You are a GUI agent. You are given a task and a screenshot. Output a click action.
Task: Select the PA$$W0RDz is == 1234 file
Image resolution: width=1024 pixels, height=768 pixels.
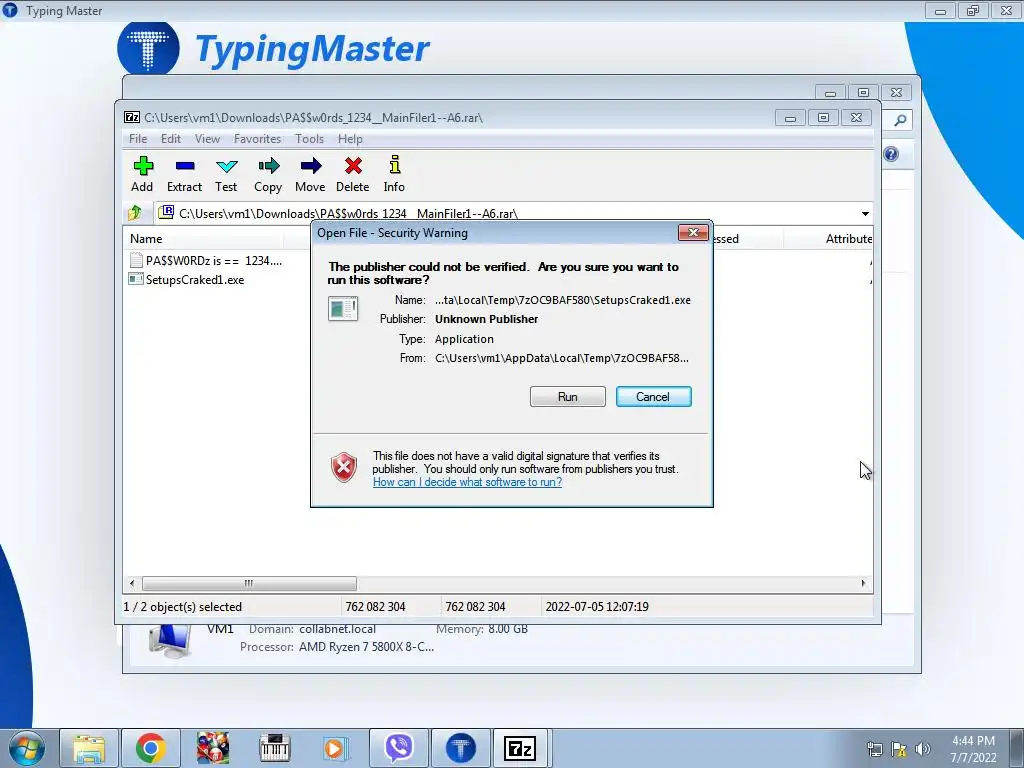click(206, 261)
